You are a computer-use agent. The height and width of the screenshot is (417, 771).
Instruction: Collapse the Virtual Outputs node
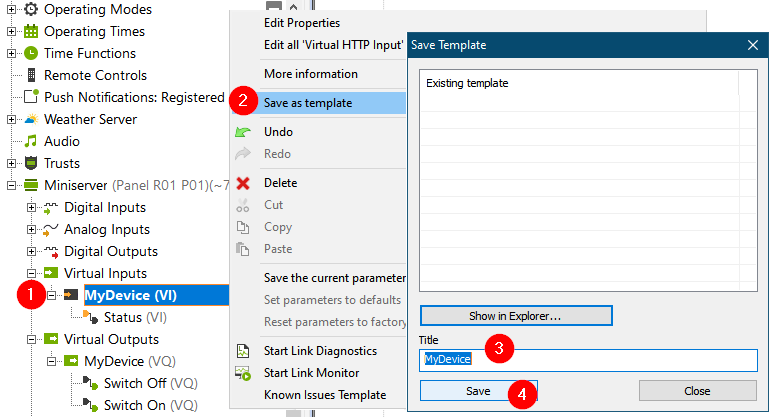(31, 339)
